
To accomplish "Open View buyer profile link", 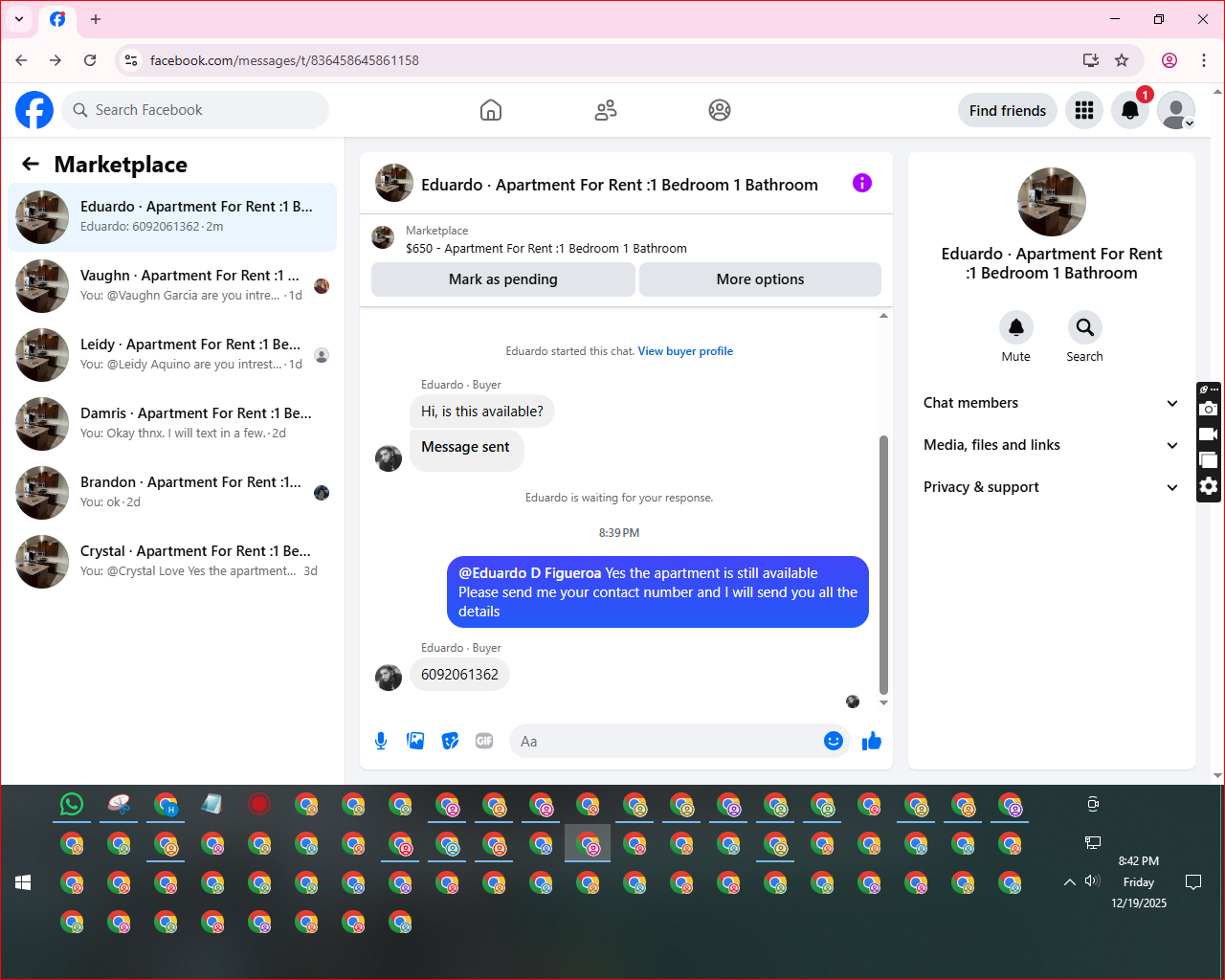I will pos(685,351).
